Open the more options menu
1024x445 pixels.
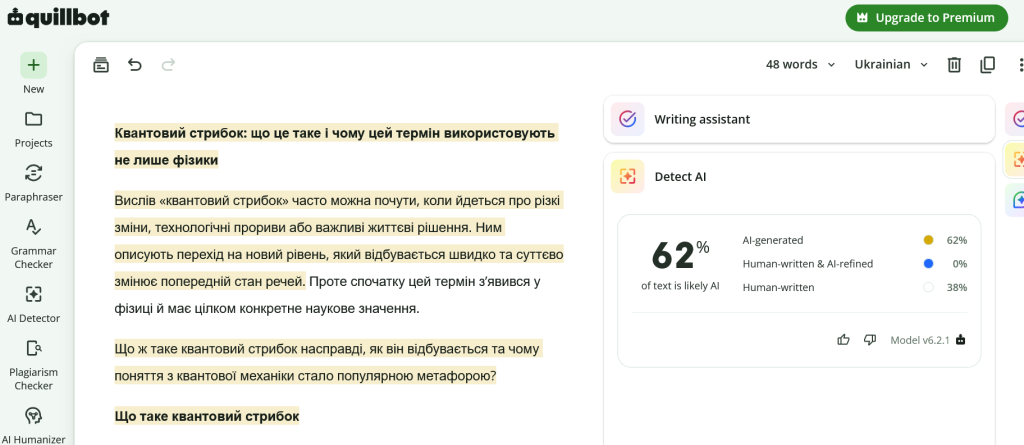(1020, 65)
